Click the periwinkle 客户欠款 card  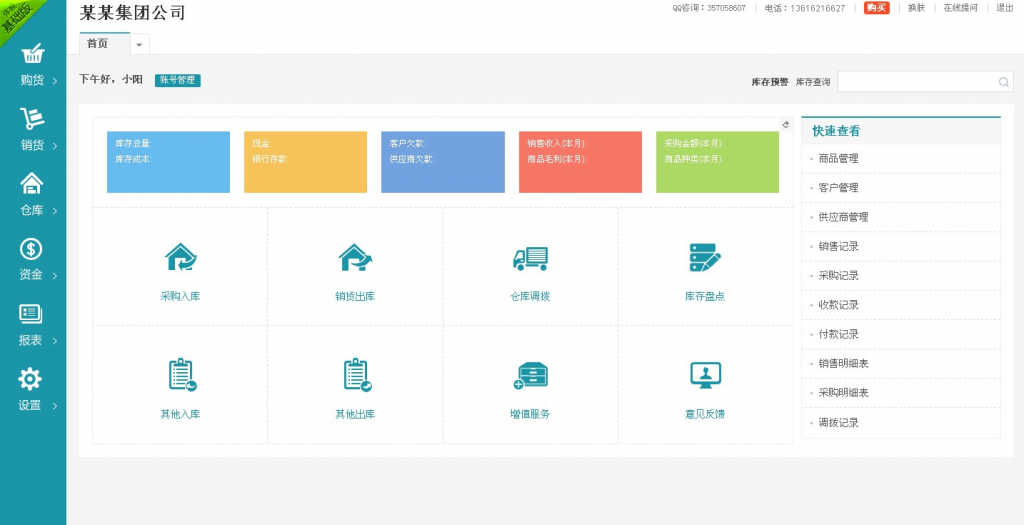coord(443,162)
